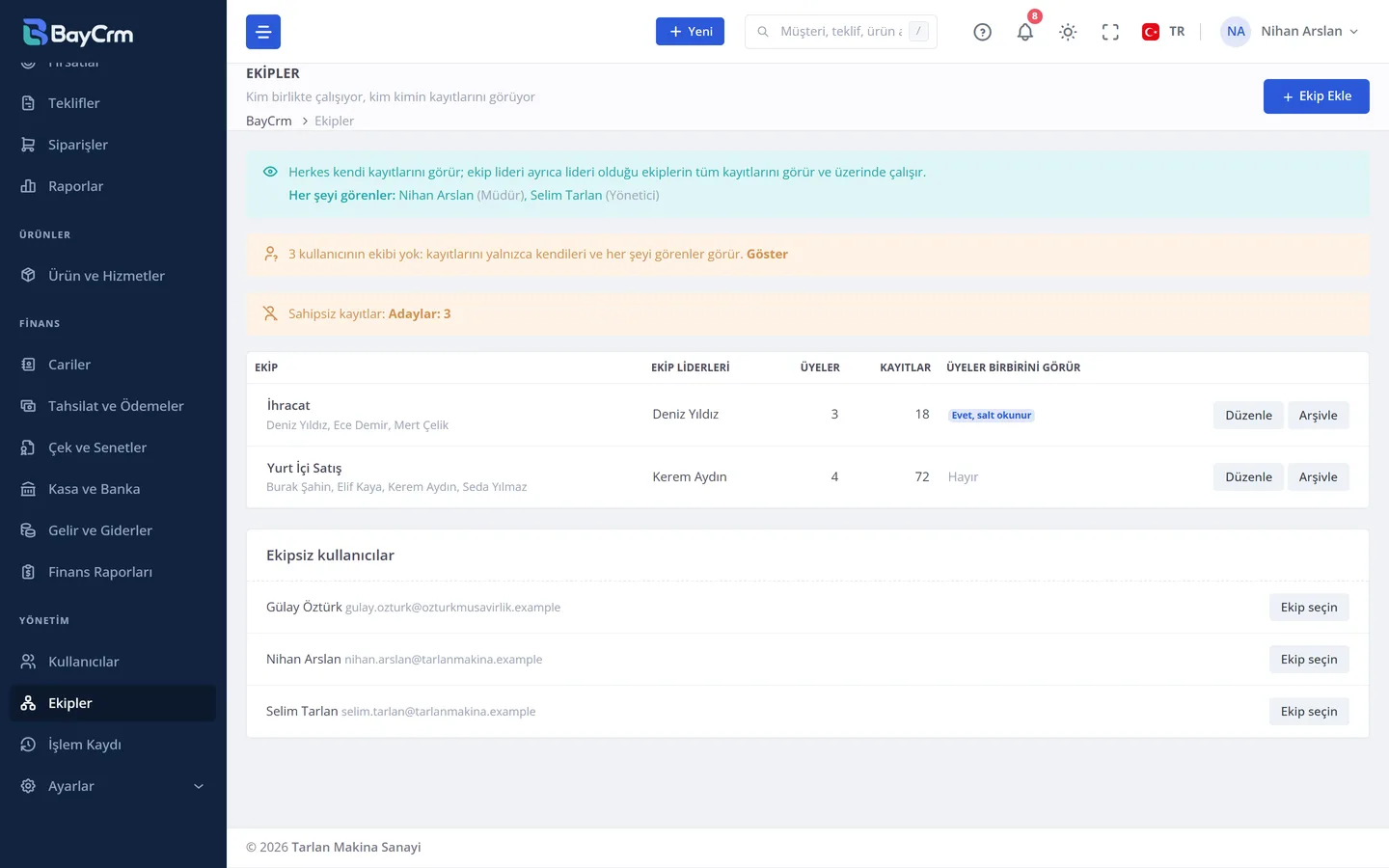The height and width of the screenshot is (868, 1389).
Task: Choose team for Gülay Öztürk
Action: click(x=1309, y=607)
